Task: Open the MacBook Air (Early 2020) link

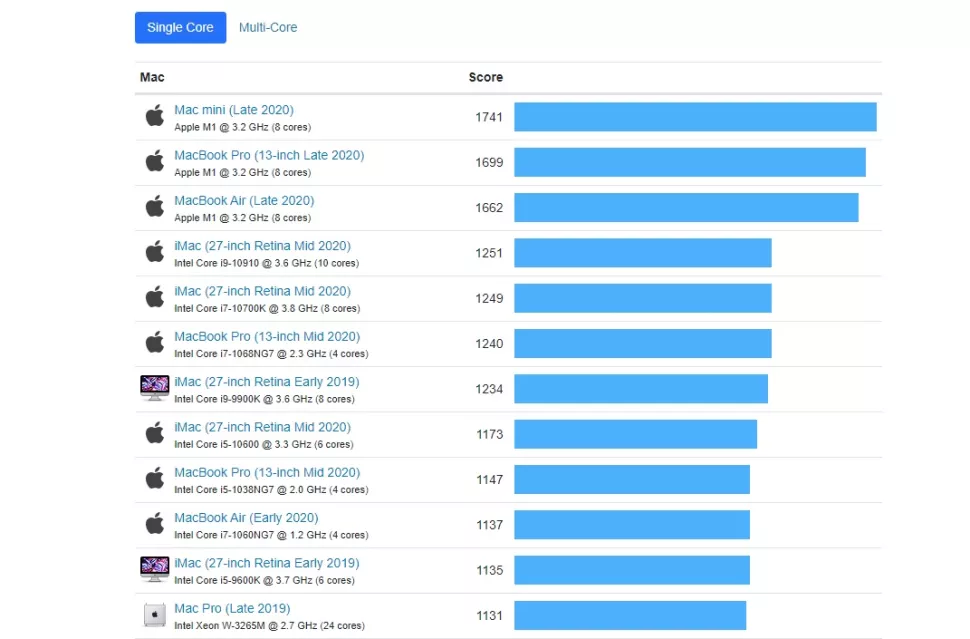Action: (246, 518)
